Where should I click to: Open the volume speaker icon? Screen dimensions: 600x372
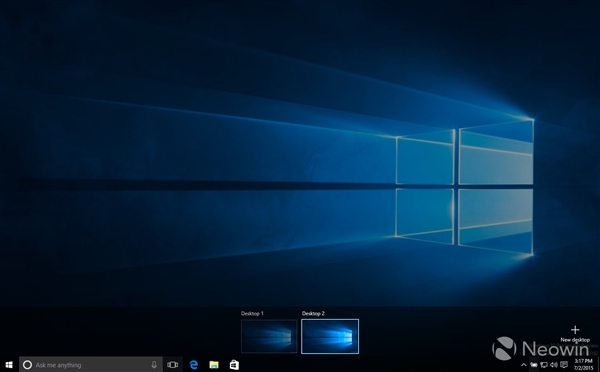coord(554,365)
